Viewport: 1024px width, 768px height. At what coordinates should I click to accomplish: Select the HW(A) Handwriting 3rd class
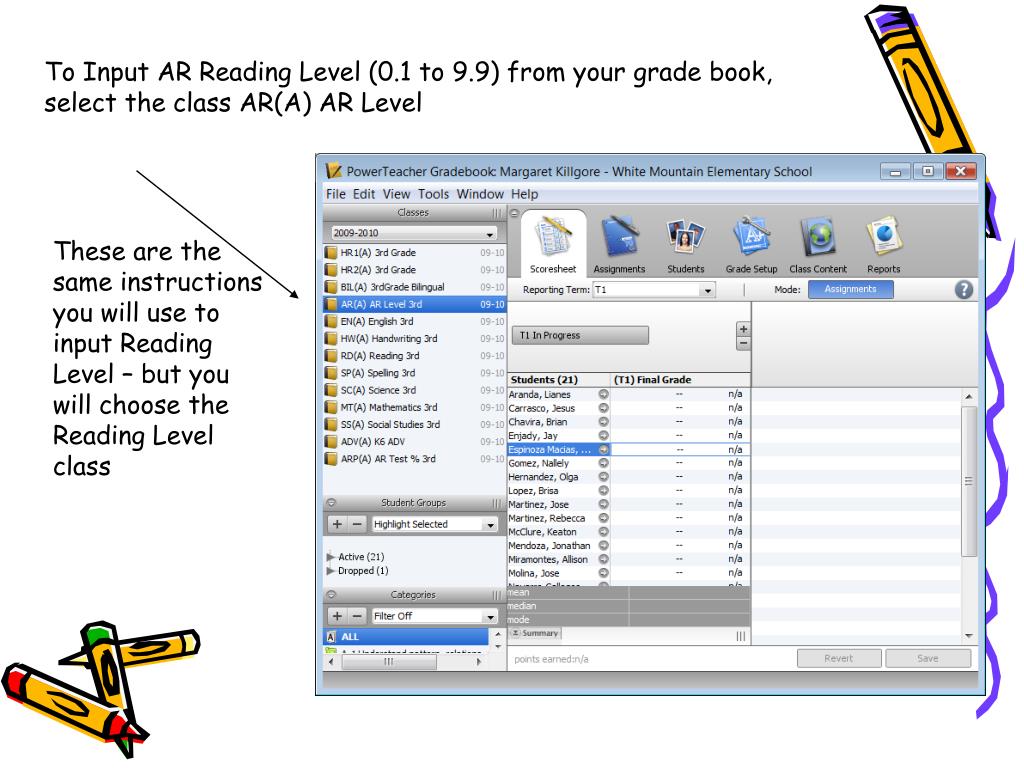[415, 339]
